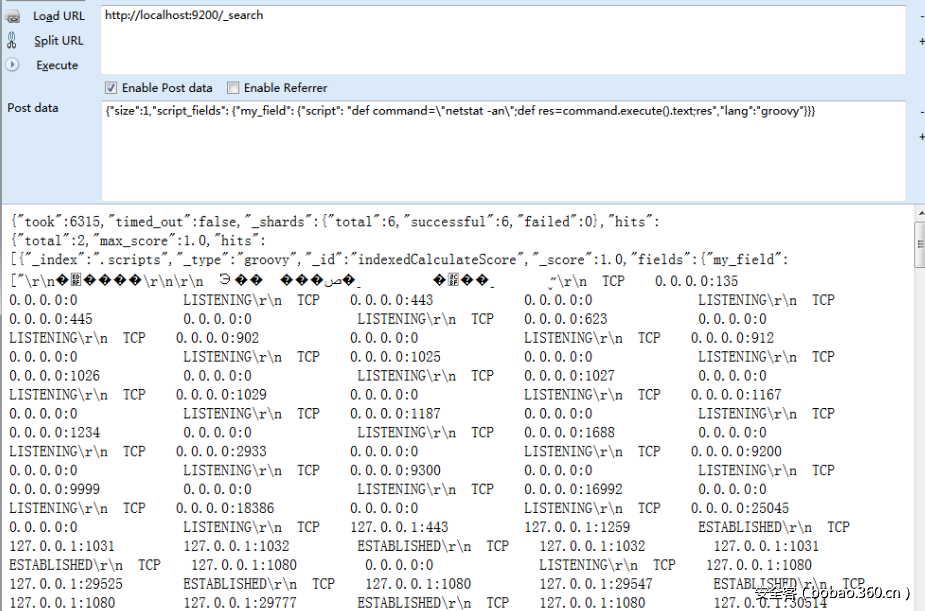Screen dimensions: 925x611
Task: Click the Split URL scissors icon
Action: [12, 41]
